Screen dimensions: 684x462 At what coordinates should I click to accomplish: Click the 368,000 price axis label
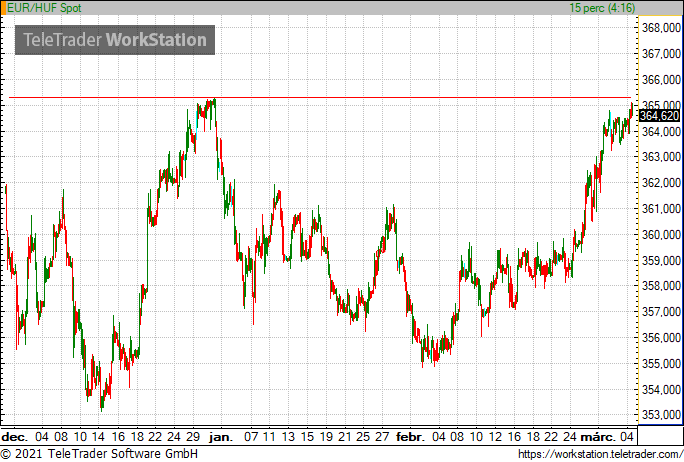coord(661,28)
